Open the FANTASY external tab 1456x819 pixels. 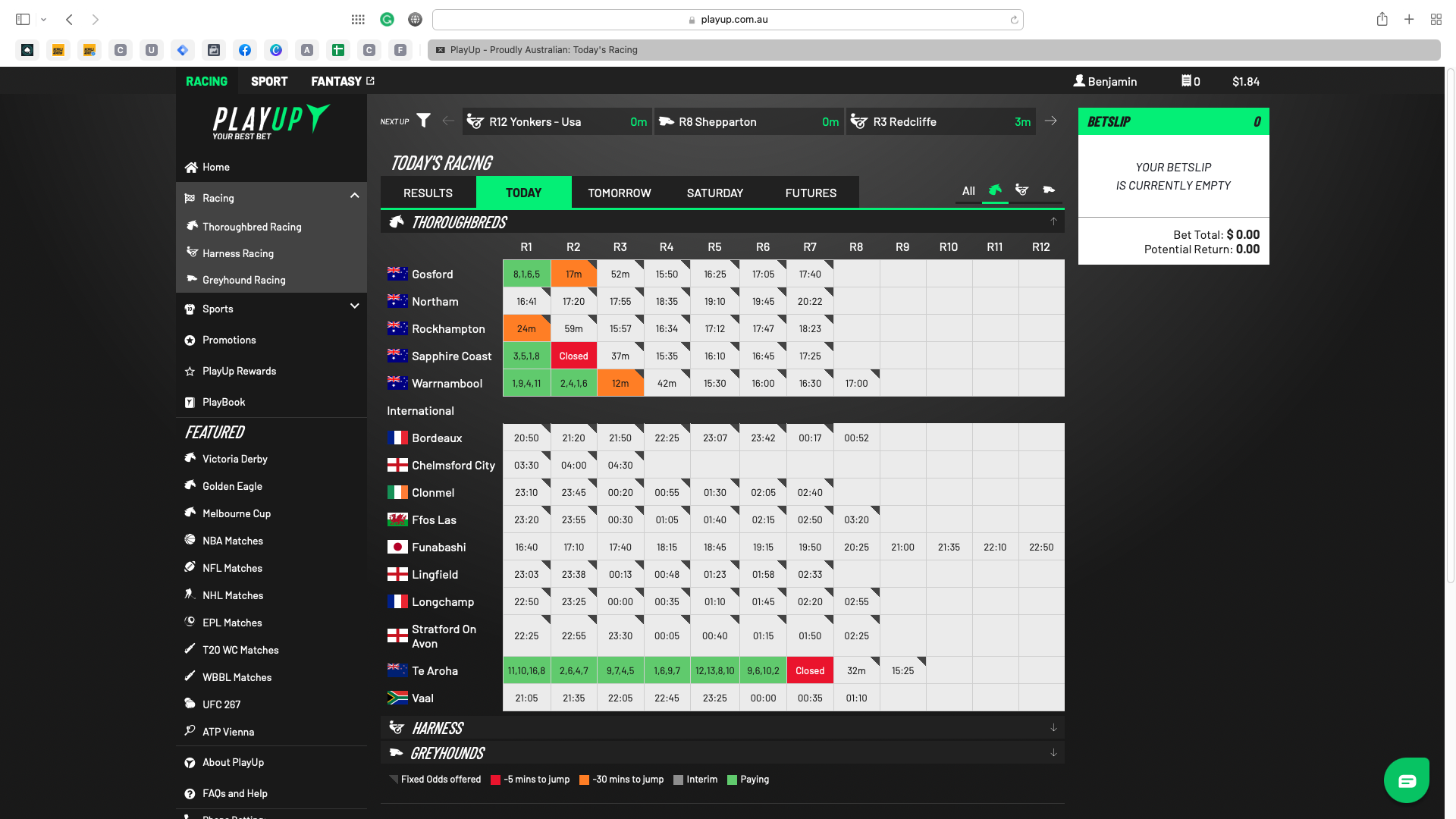tap(342, 81)
